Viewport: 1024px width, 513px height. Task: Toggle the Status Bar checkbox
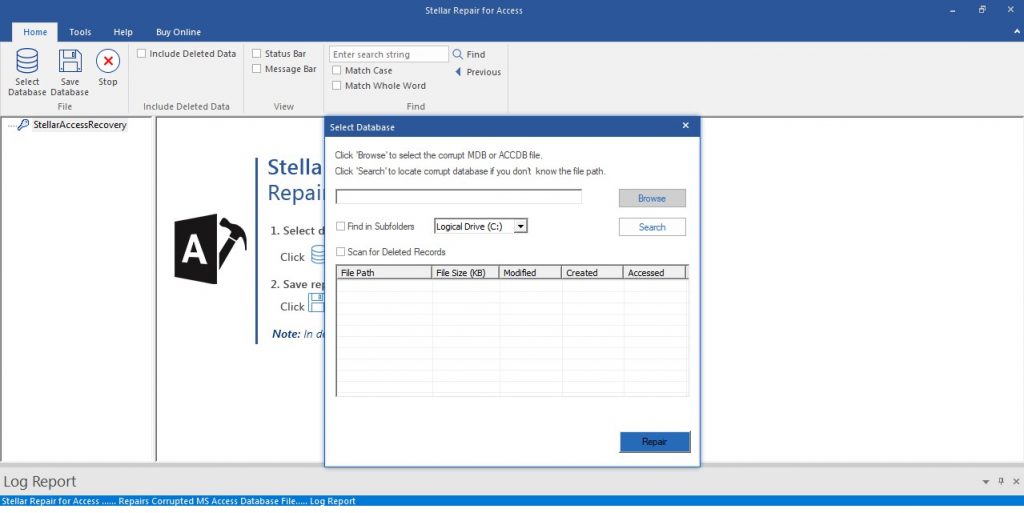click(x=257, y=54)
